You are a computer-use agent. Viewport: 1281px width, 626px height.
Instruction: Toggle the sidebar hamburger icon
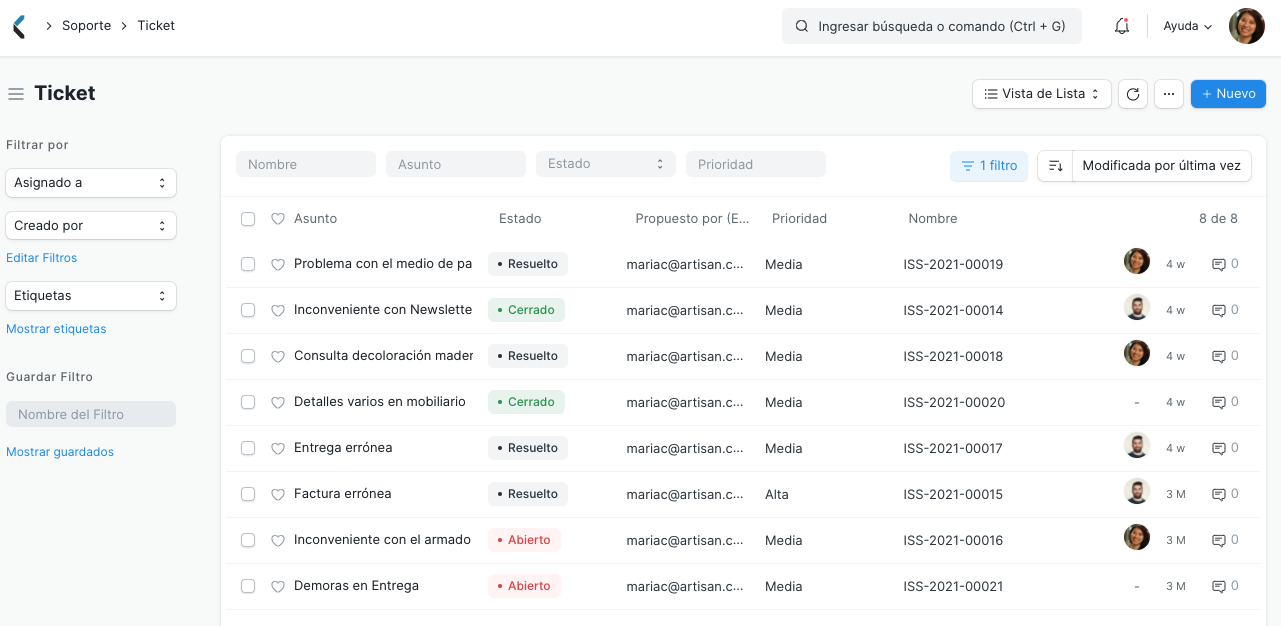[x=16, y=94]
